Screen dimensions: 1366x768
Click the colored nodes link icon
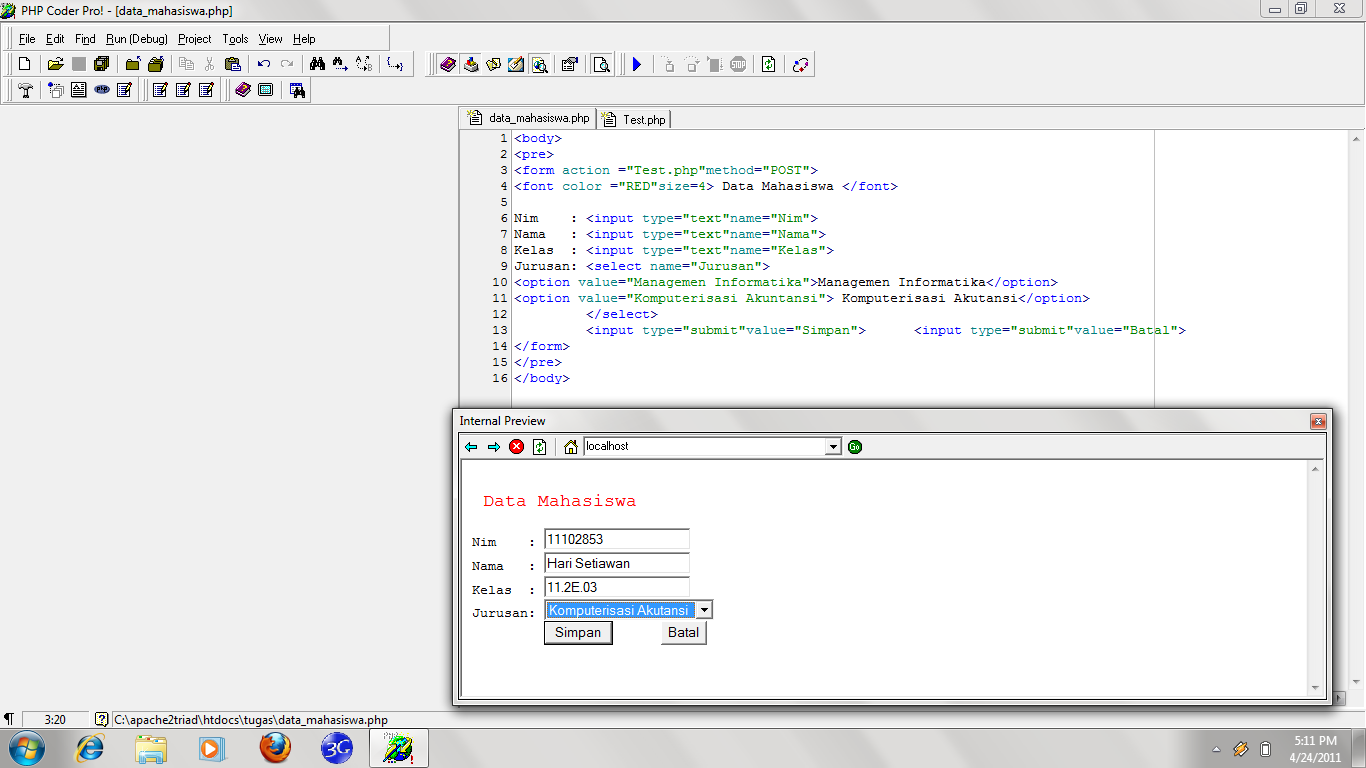pos(800,64)
